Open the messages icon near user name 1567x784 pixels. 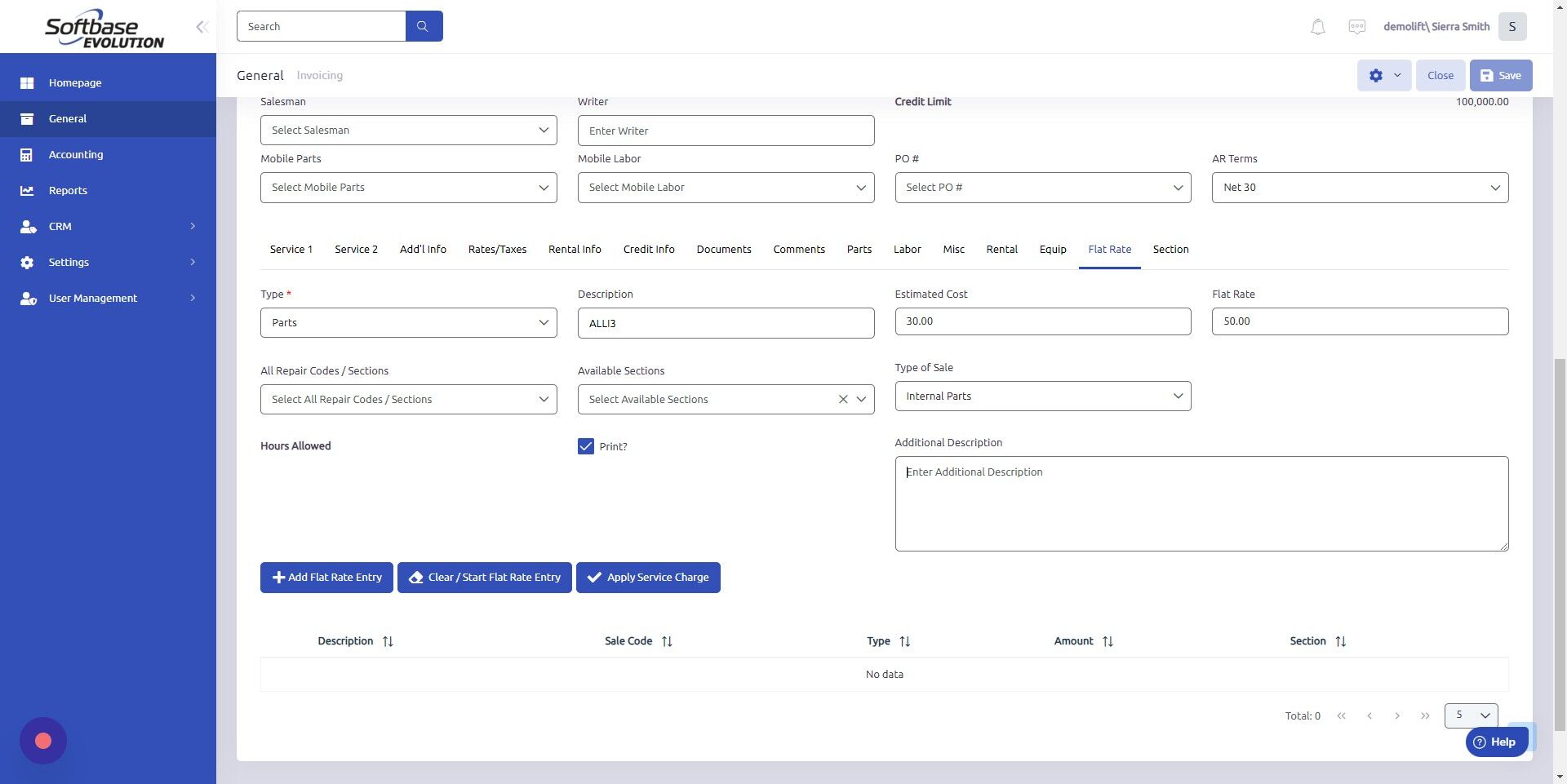point(1356,26)
